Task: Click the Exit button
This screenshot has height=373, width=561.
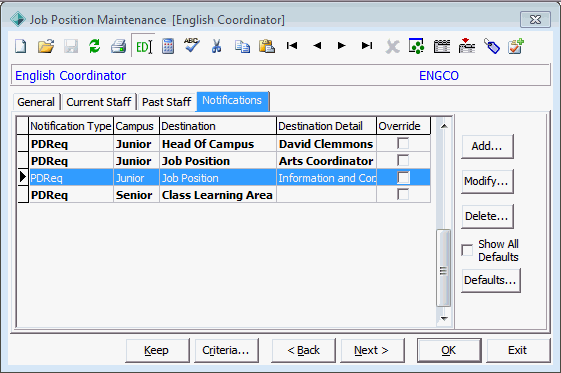Action: 518,350
